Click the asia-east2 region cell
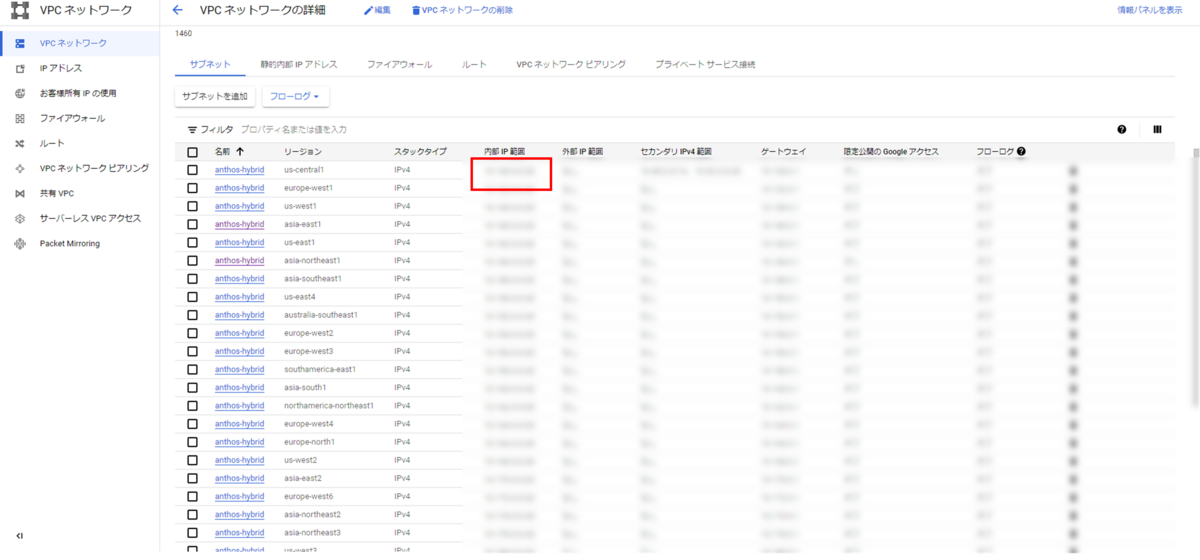The width and height of the screenshot is (1200, 560). pos(303,478)
